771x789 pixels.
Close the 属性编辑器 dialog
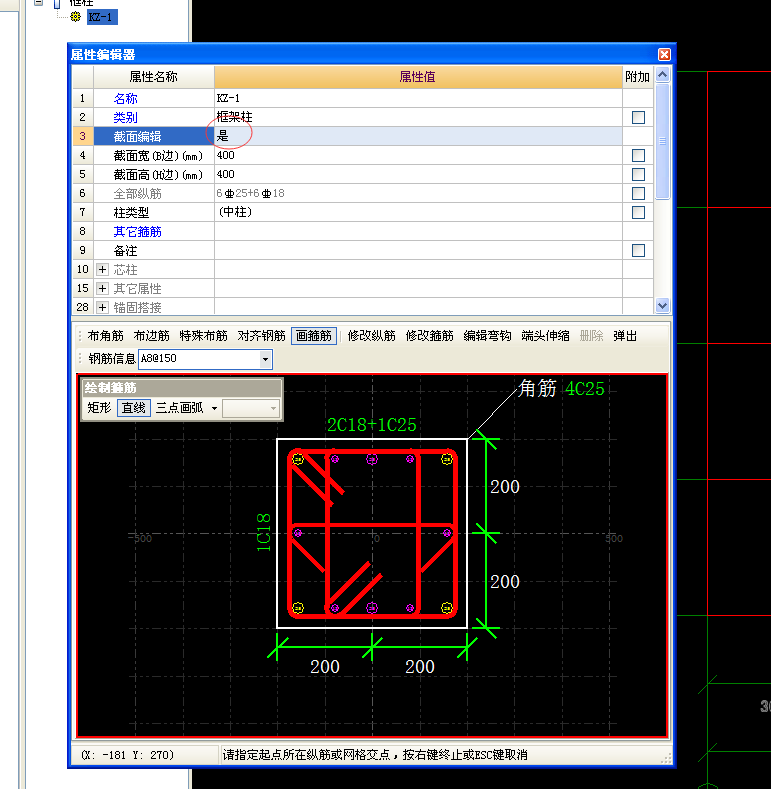664,54
